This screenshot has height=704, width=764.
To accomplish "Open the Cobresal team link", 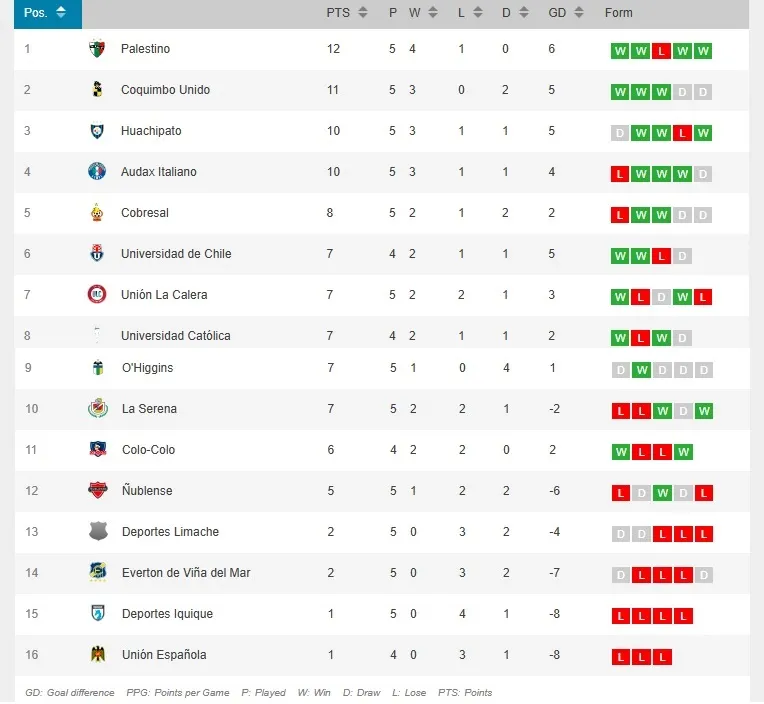I will pos(145,213).
